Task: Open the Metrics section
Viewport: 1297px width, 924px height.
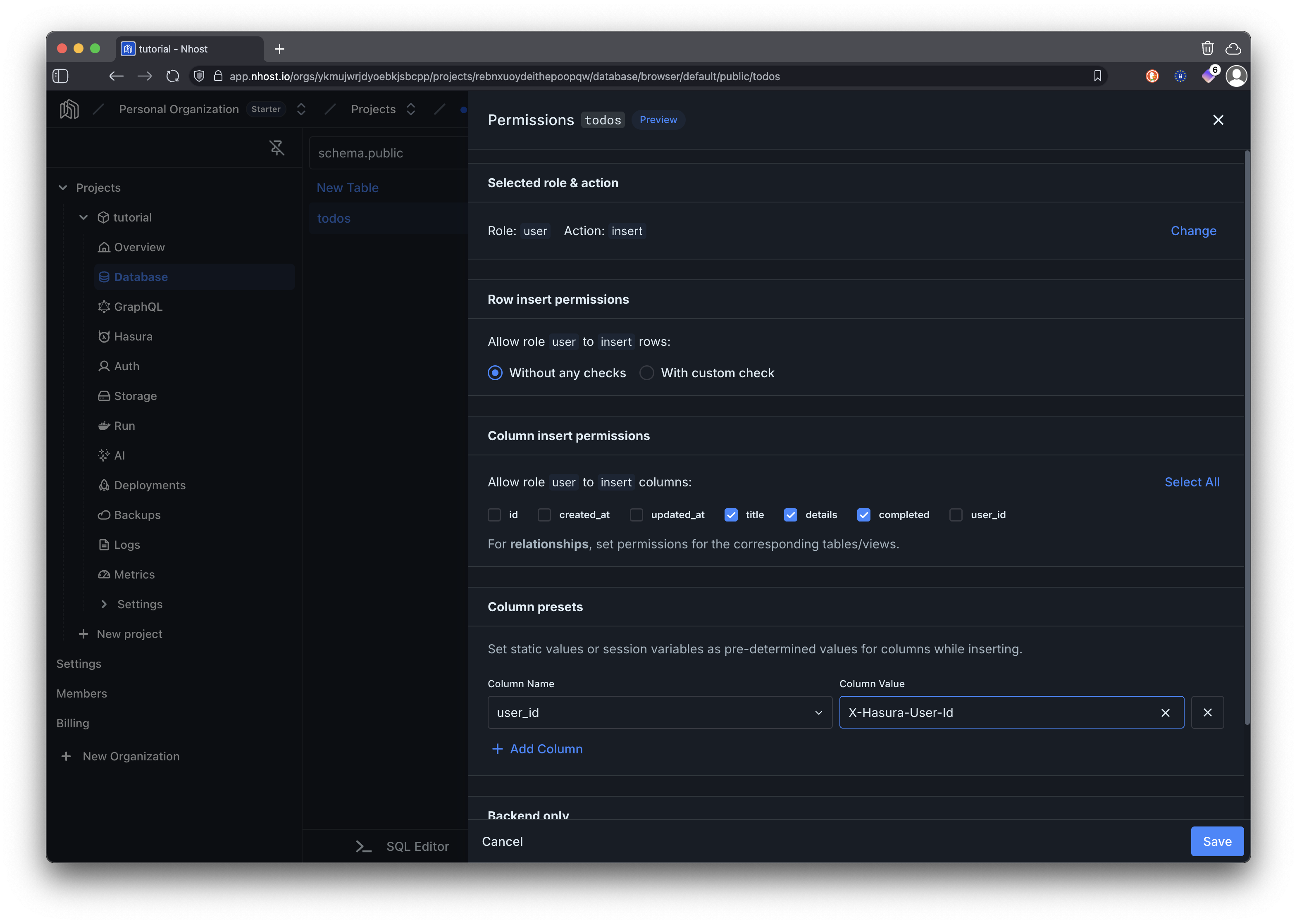Action: click(134, 574)
